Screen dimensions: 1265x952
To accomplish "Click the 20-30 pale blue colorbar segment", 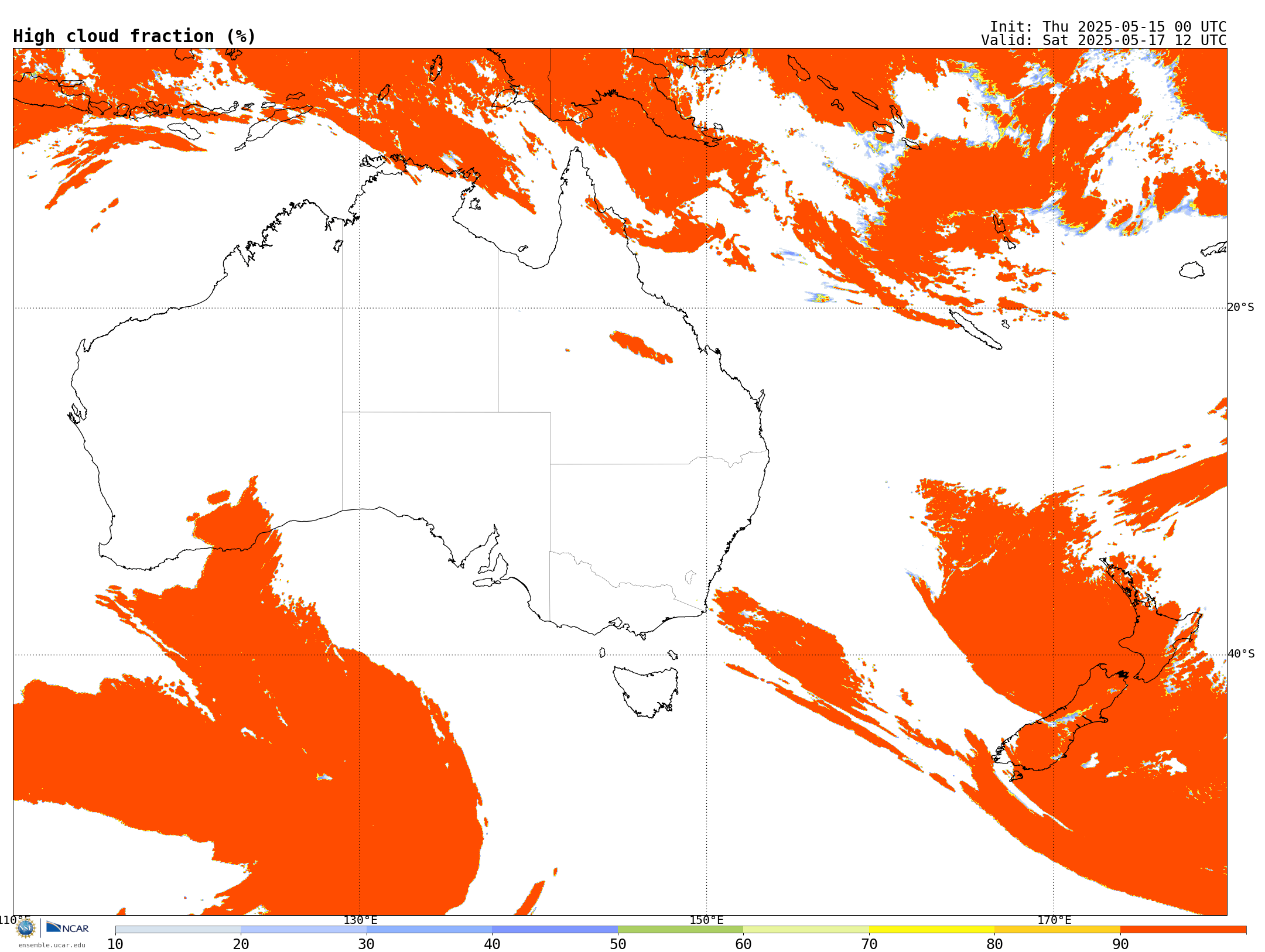I will click(303, 930).
